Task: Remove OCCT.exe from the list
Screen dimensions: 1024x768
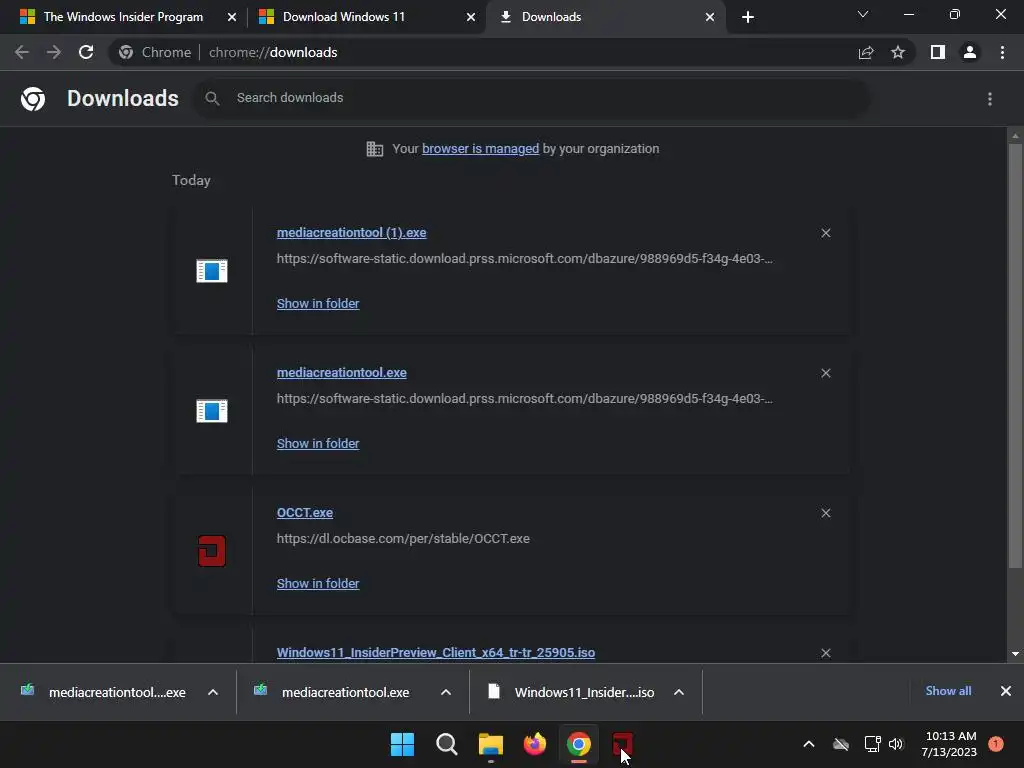Action: click(x=825, y=513)
